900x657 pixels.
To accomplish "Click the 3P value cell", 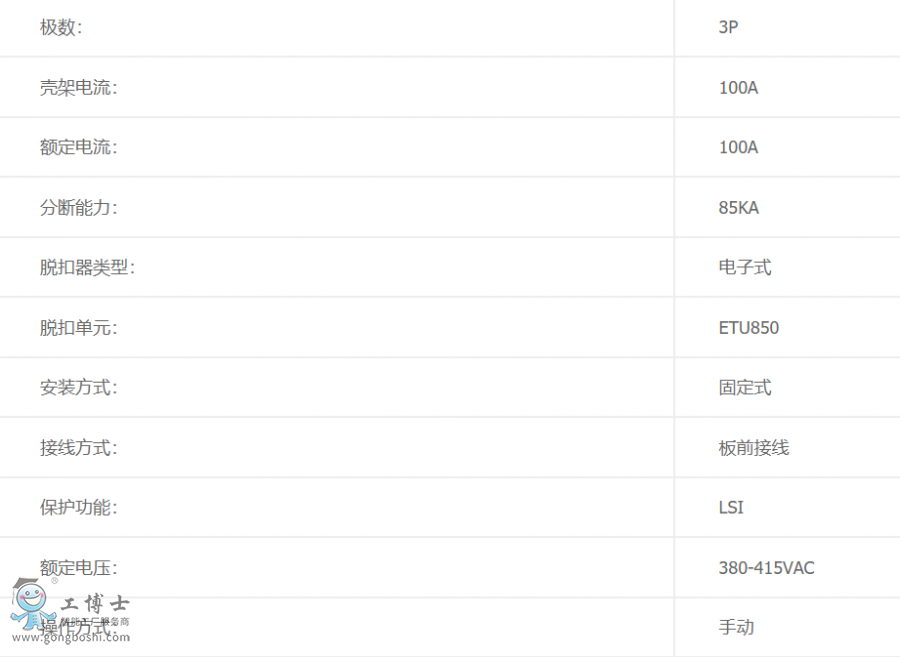I will point(728,28).
